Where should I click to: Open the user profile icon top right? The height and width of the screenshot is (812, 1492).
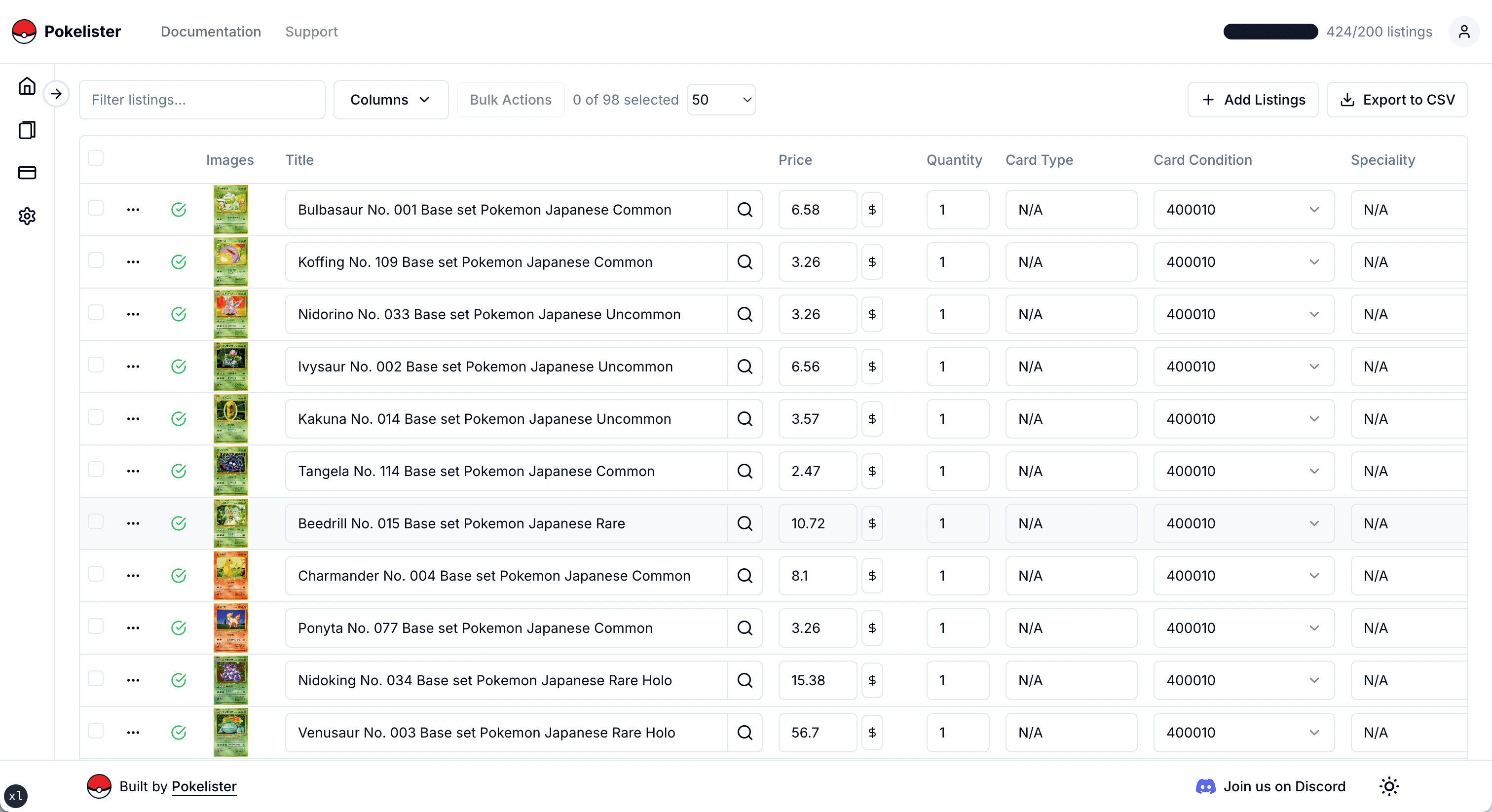pyautogui.click(x=1463, y=32)
